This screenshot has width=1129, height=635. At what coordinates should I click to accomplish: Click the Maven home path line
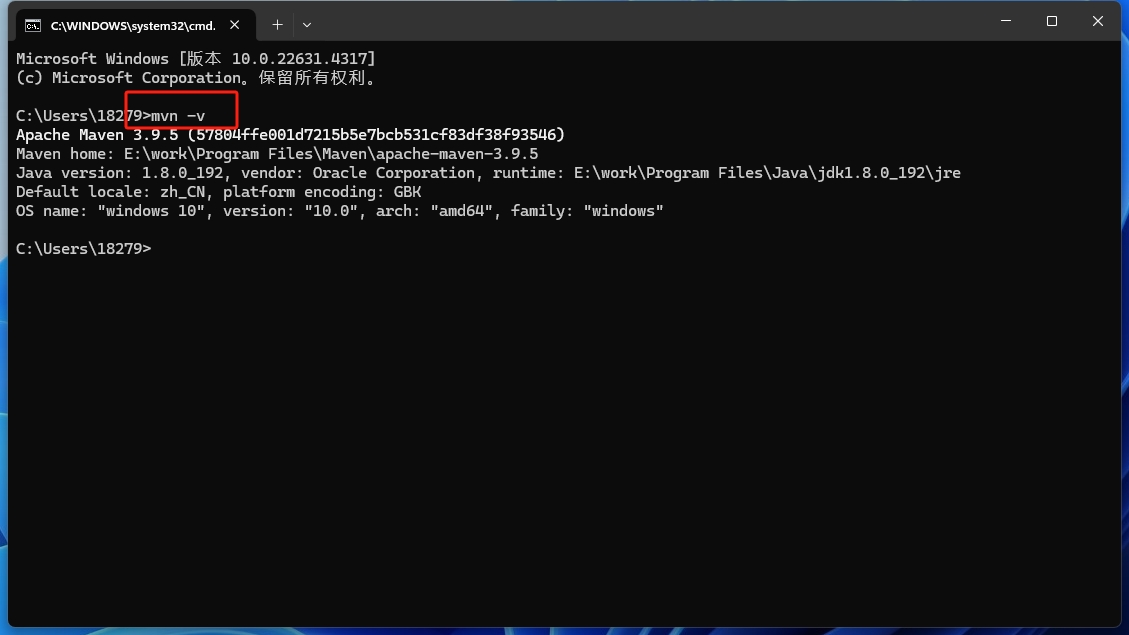[x=277, y=154]
